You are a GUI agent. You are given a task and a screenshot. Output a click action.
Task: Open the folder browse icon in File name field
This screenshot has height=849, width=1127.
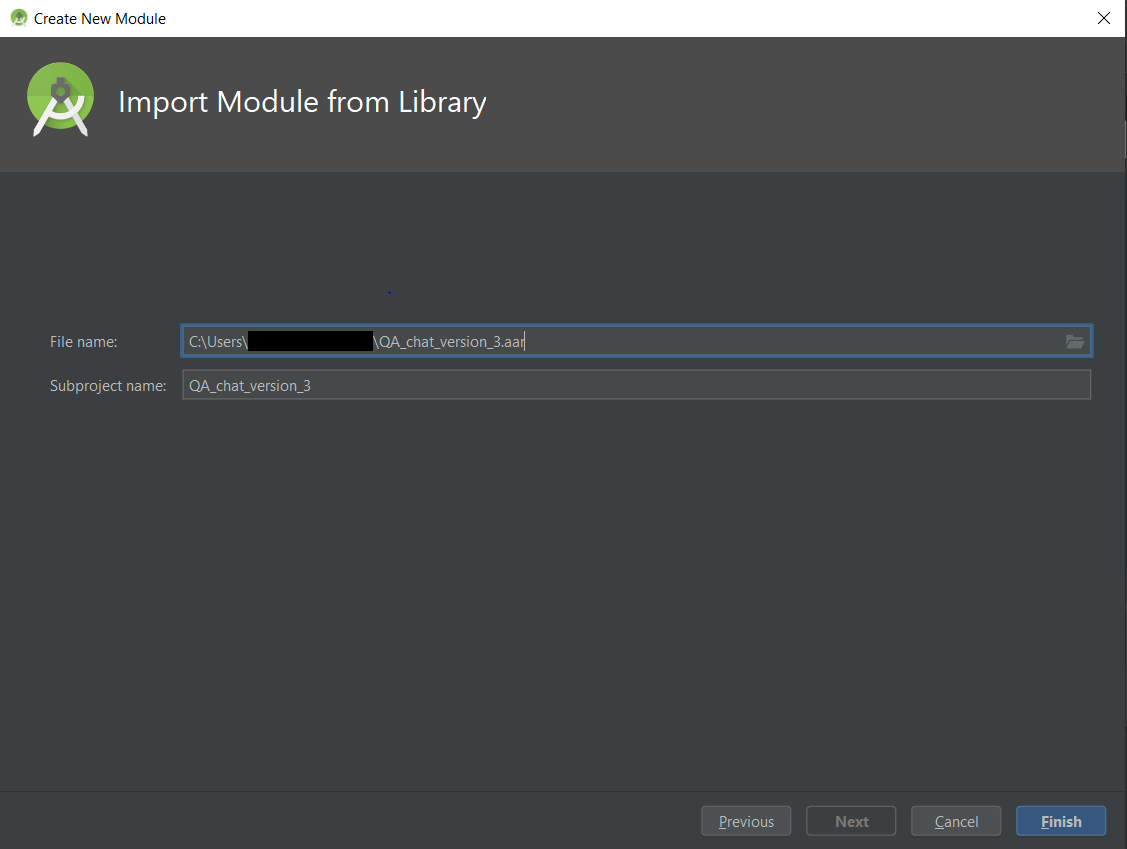[1075, 341]
